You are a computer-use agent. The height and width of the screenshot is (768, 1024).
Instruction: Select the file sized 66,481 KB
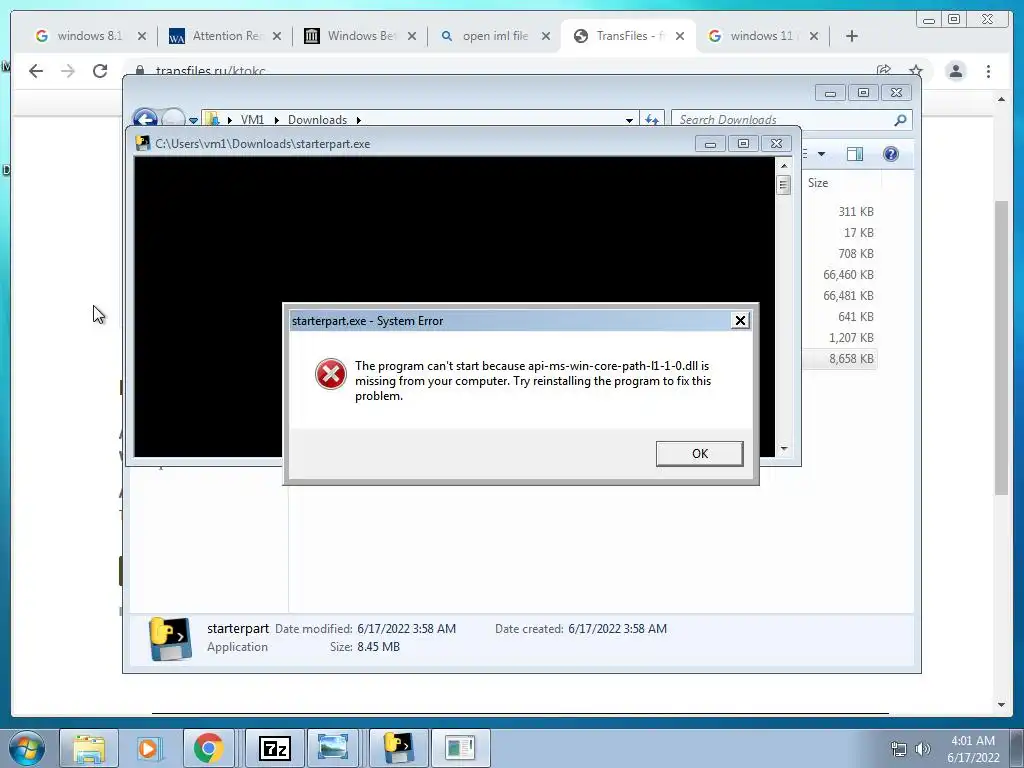(848, 295)
